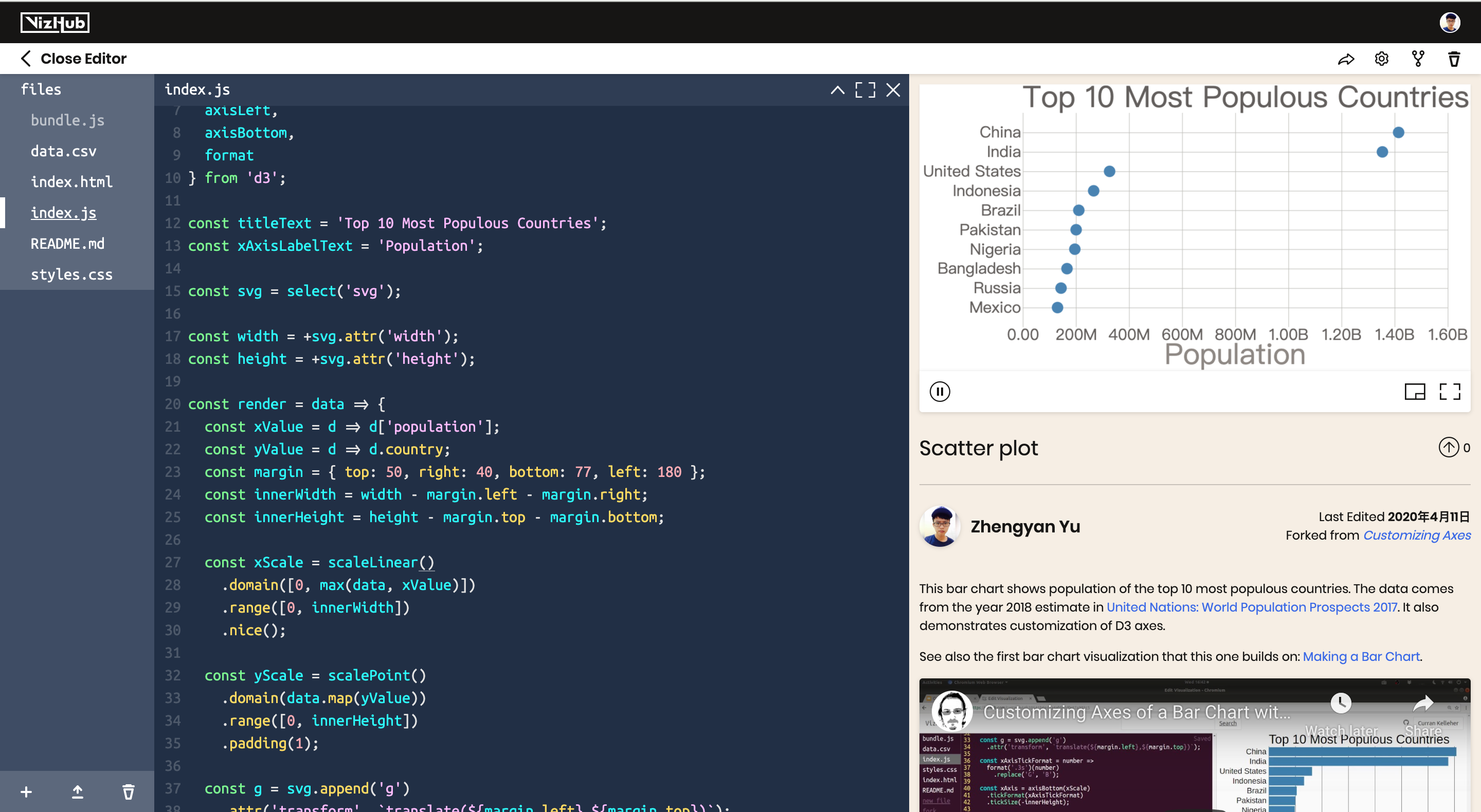The height and width of the screenshot is (812, 1481).
Task: Toggle editor full screen icon
Action: [x=865, y=89]
